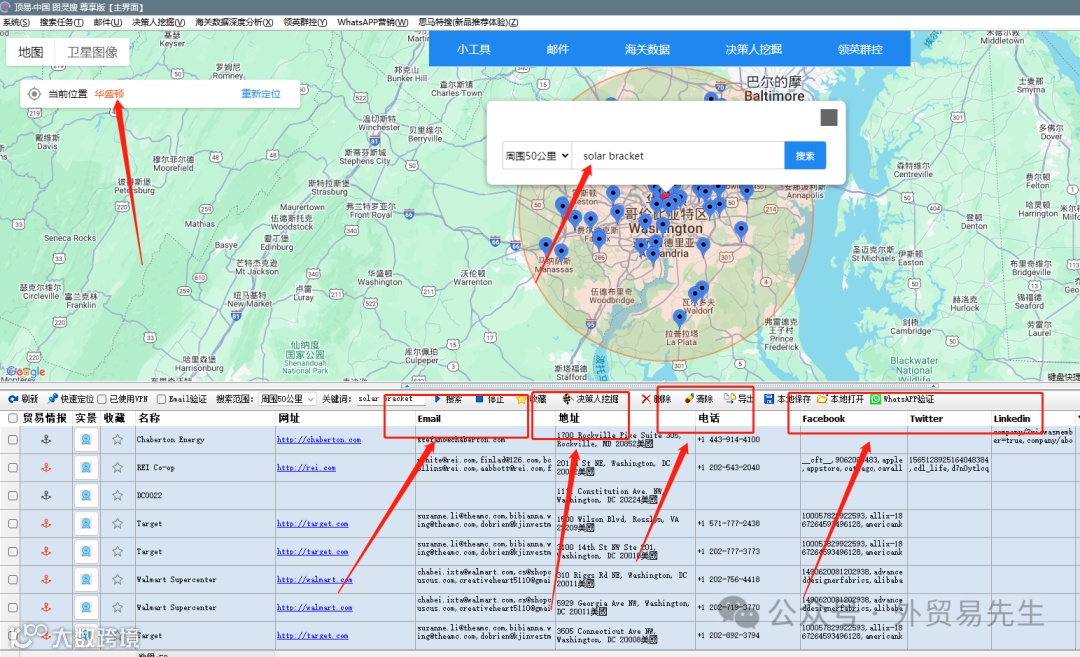Check the REI Co-op row checkbox
Screen dimensions: 1080x657
[x=12, y=468]
